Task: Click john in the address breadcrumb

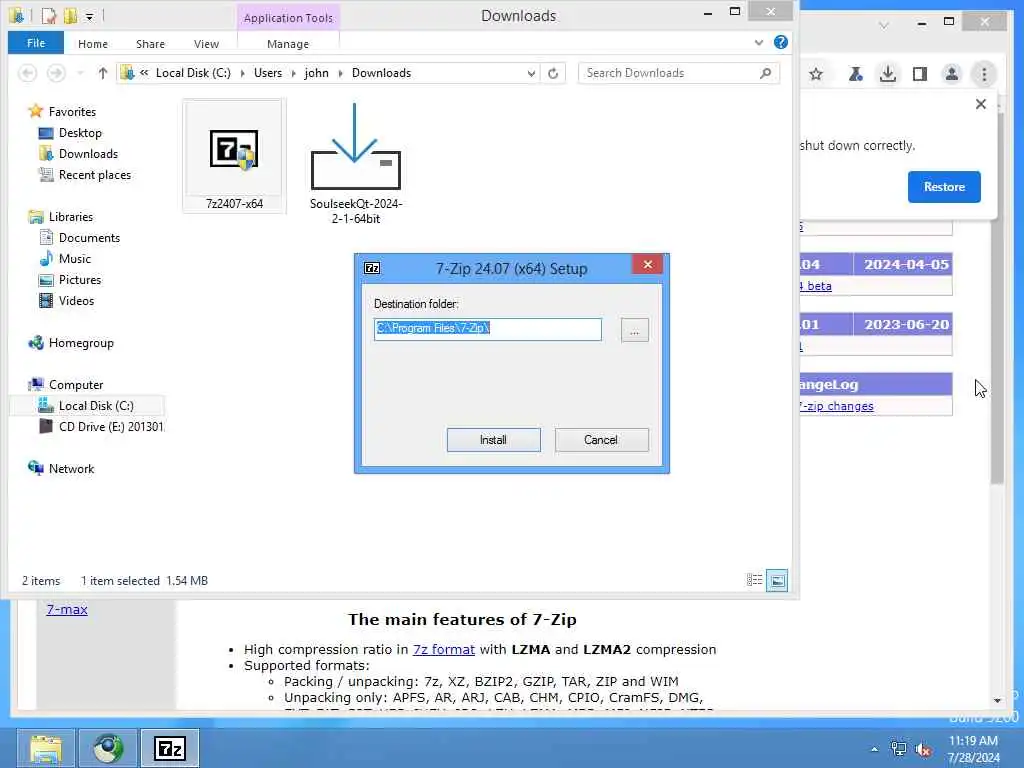Action: pyautogui.click(x=317, y=73)
